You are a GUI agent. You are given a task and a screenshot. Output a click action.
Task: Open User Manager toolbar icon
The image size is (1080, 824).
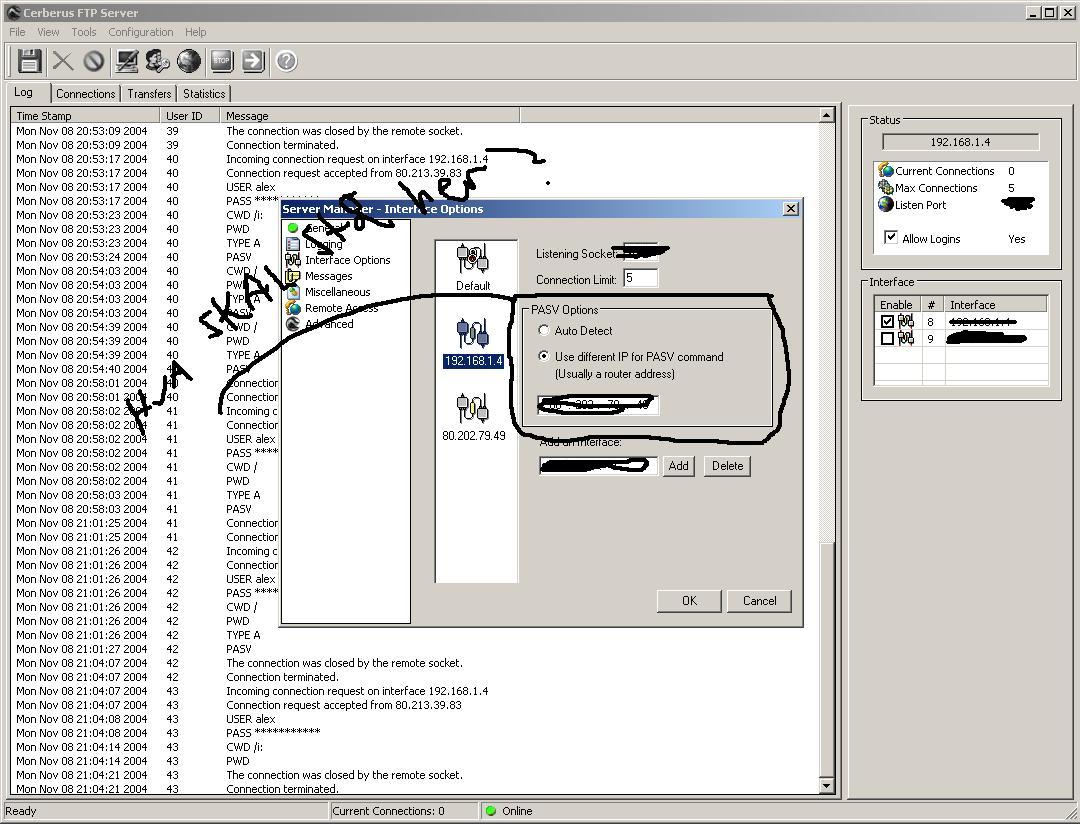click(158, 61)
